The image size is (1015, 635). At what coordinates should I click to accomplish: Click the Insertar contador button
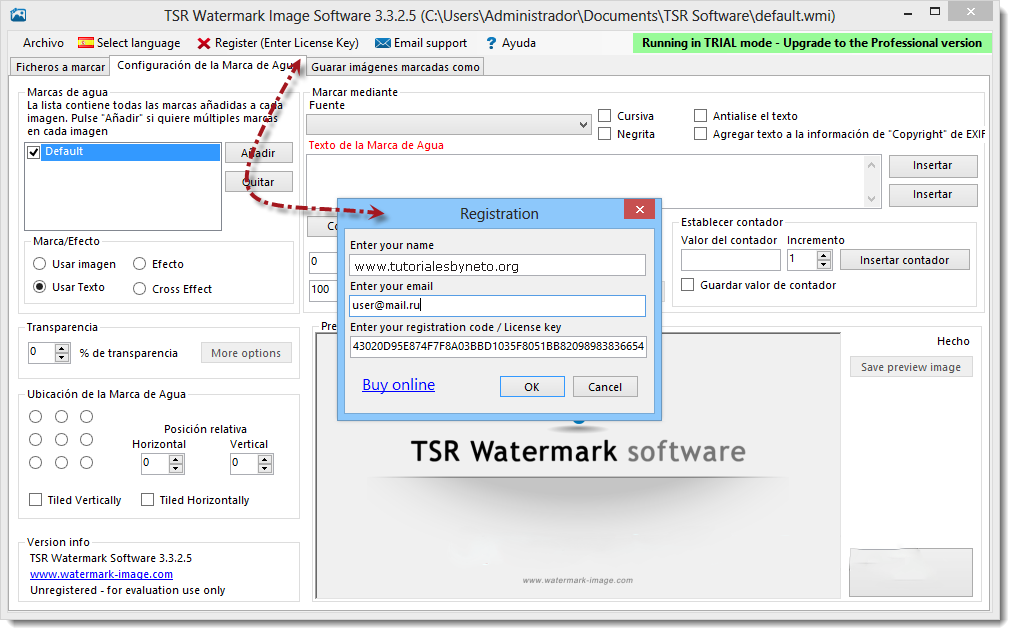pos(904,260)
